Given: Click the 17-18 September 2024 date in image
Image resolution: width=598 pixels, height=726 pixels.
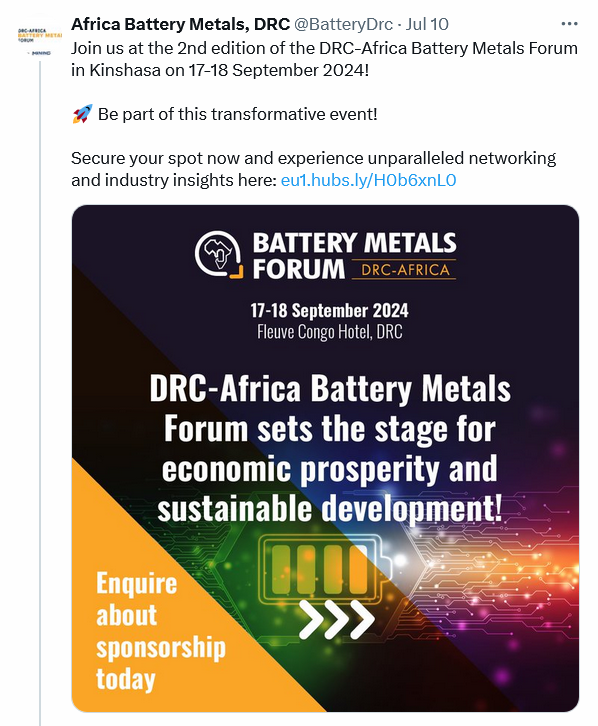Looking at the screenshot, I should [x=329, y=310].
